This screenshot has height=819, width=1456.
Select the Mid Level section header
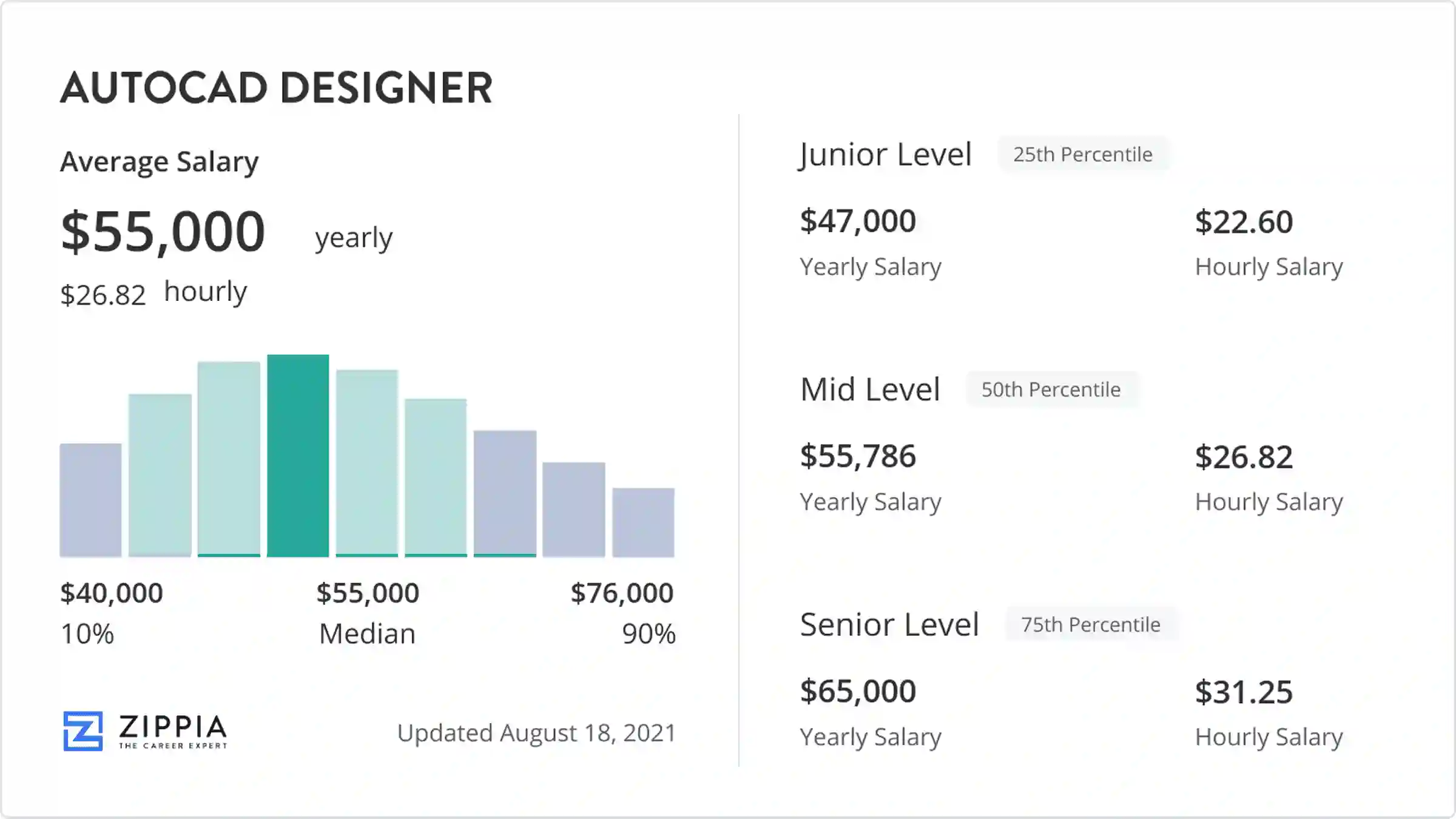868,389
